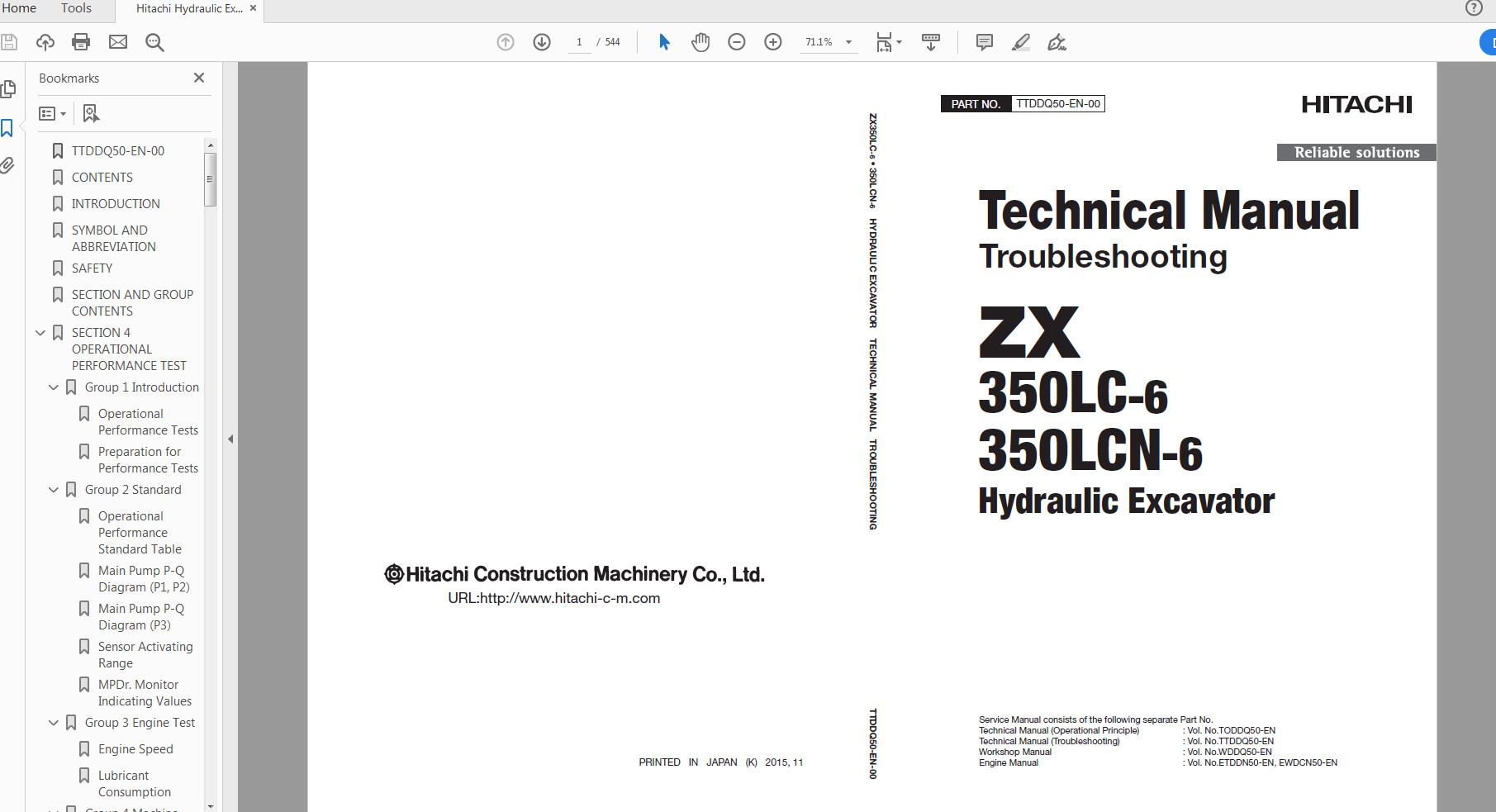Open page thumbnails panel icon
This screenshot has height=812, width=1496.
[9, 88]
